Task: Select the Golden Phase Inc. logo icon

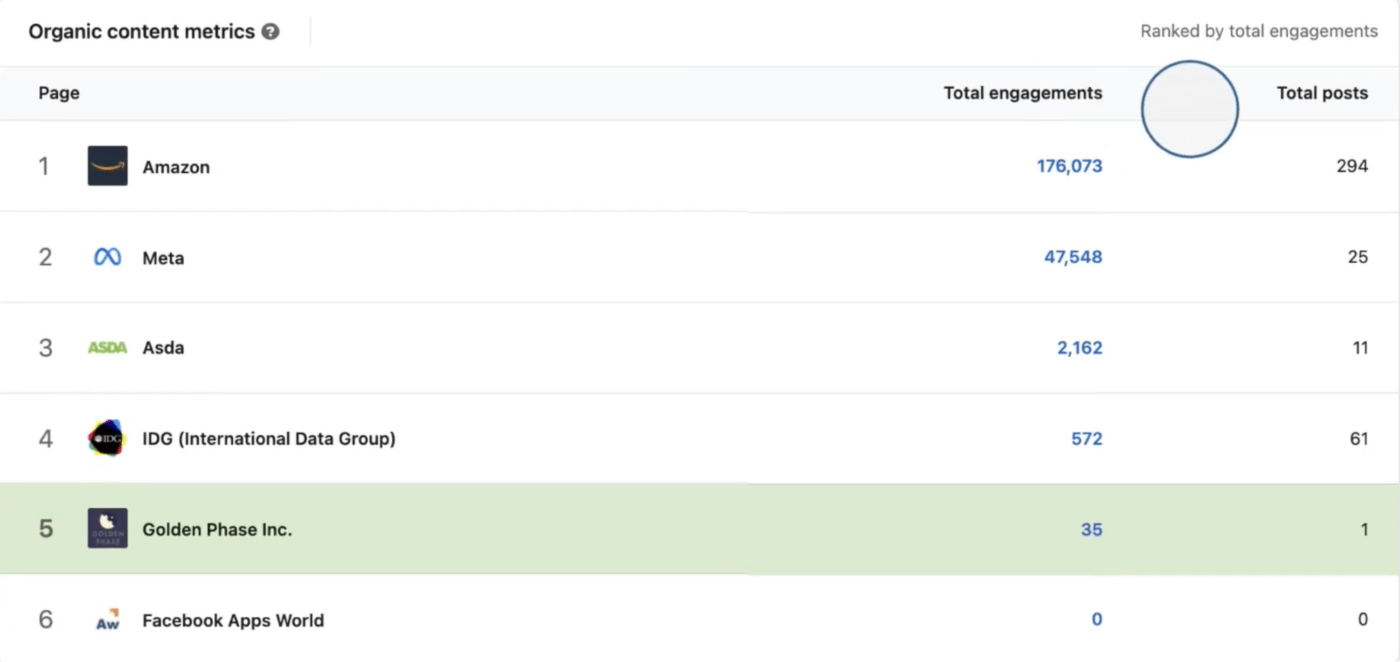Action: (107, 529)
